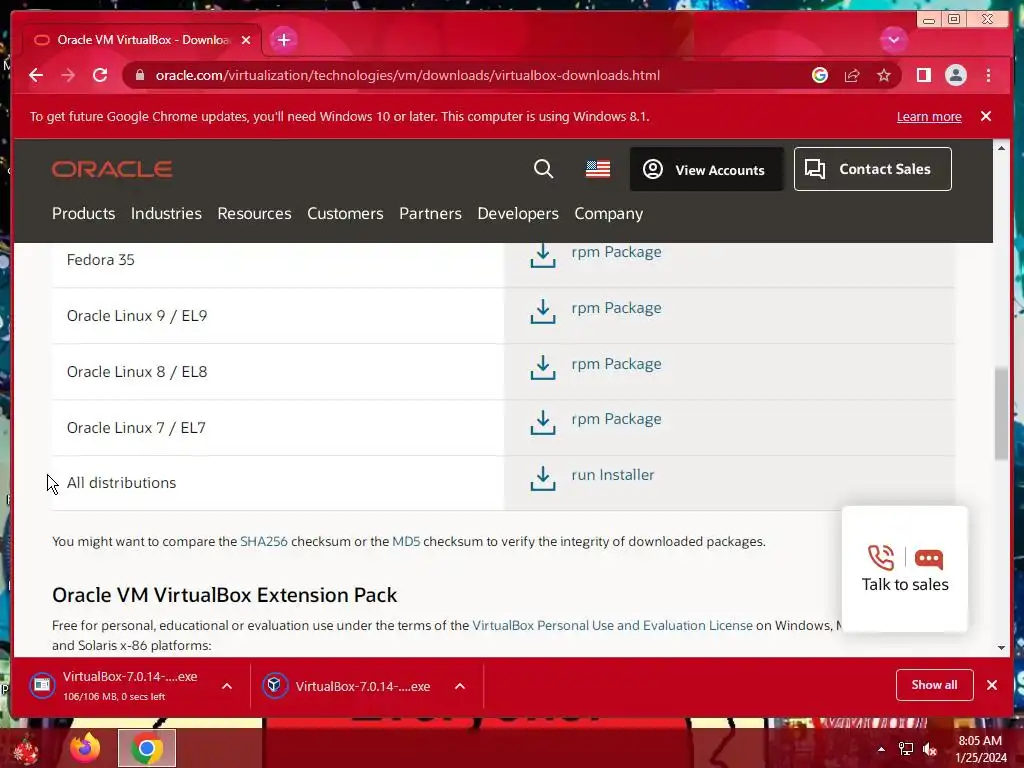Image resolution: width=1024 pixels, height=768 pixels.
Task: Download icon for Oracle Linux 8 row
Action: 543,367
